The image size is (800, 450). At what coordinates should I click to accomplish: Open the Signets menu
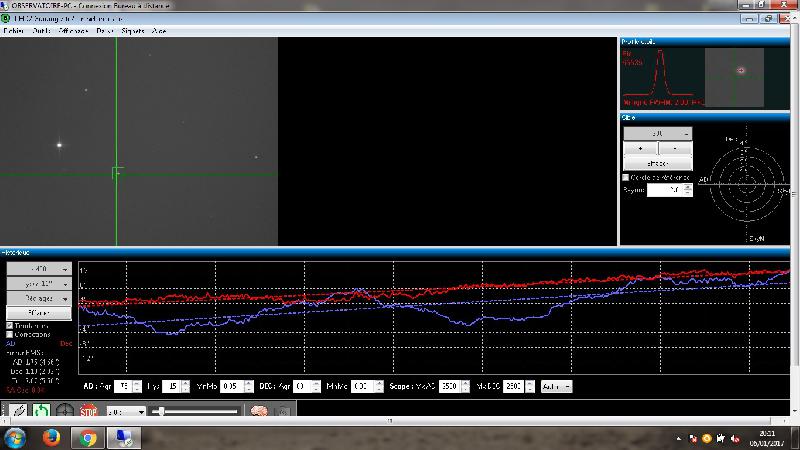(133, 31)
